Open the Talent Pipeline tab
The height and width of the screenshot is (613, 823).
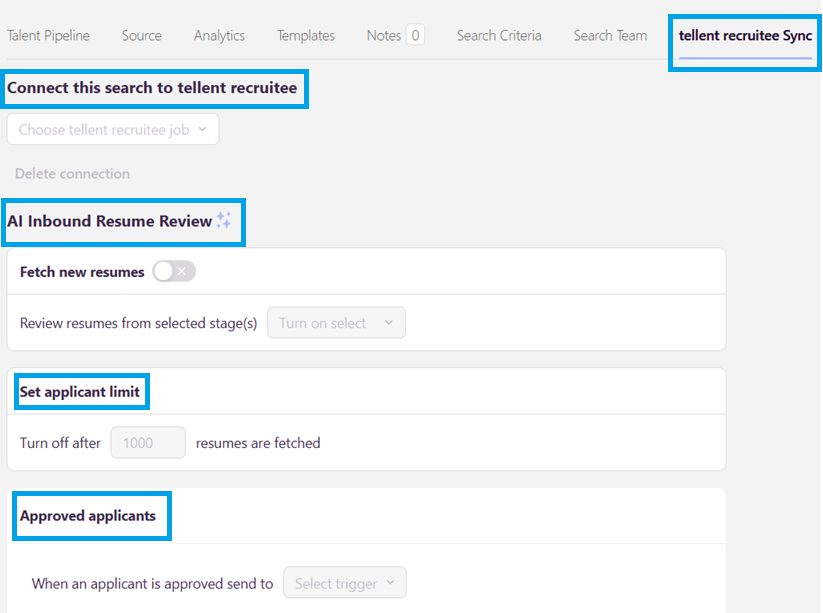48,36
